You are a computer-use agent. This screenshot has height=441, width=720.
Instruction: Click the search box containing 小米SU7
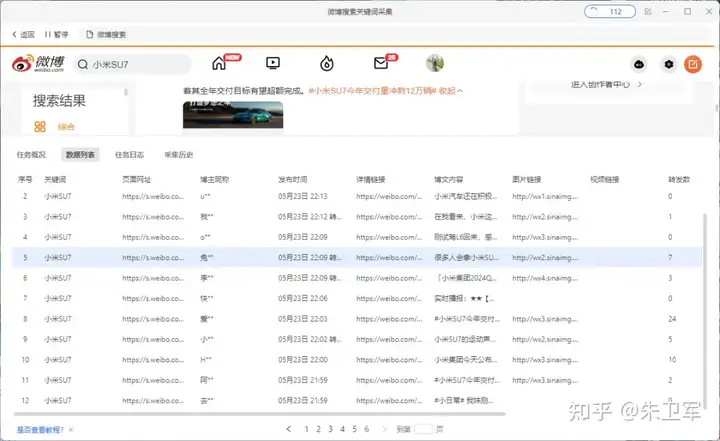132,64
